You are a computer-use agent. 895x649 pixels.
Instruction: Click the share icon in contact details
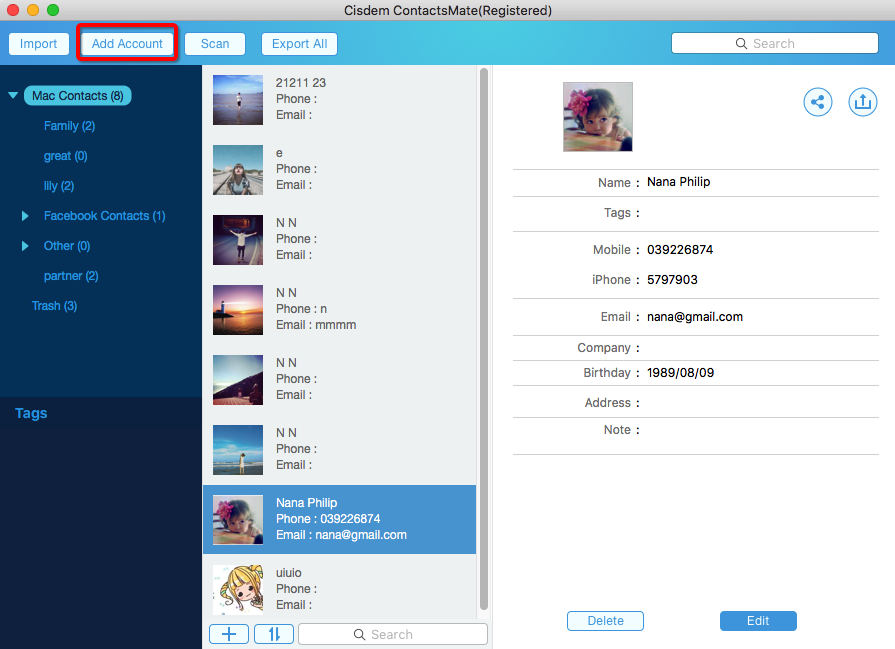[x=818, y=102]
